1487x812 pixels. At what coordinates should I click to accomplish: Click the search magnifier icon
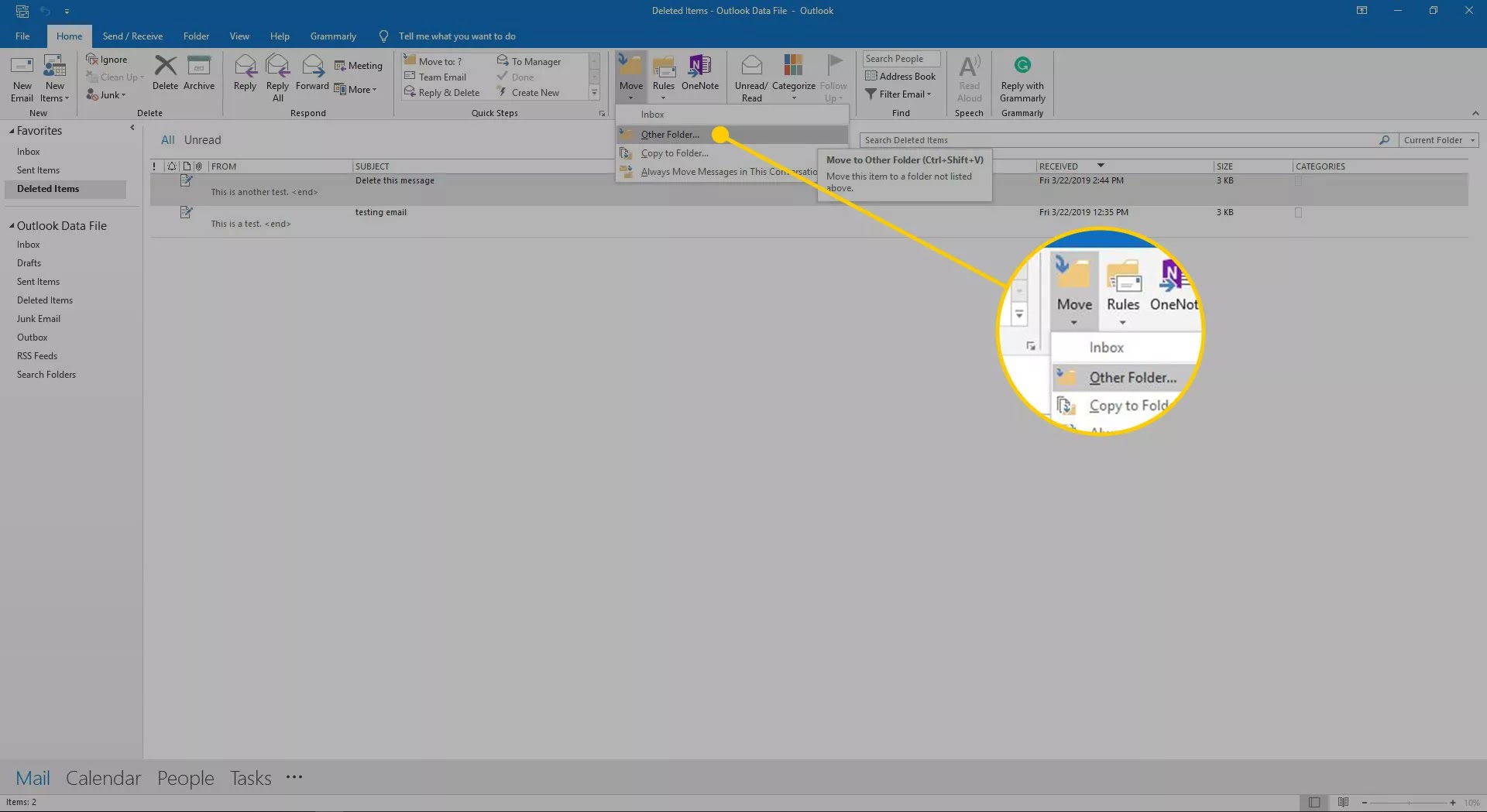(x=1384, y=140)
